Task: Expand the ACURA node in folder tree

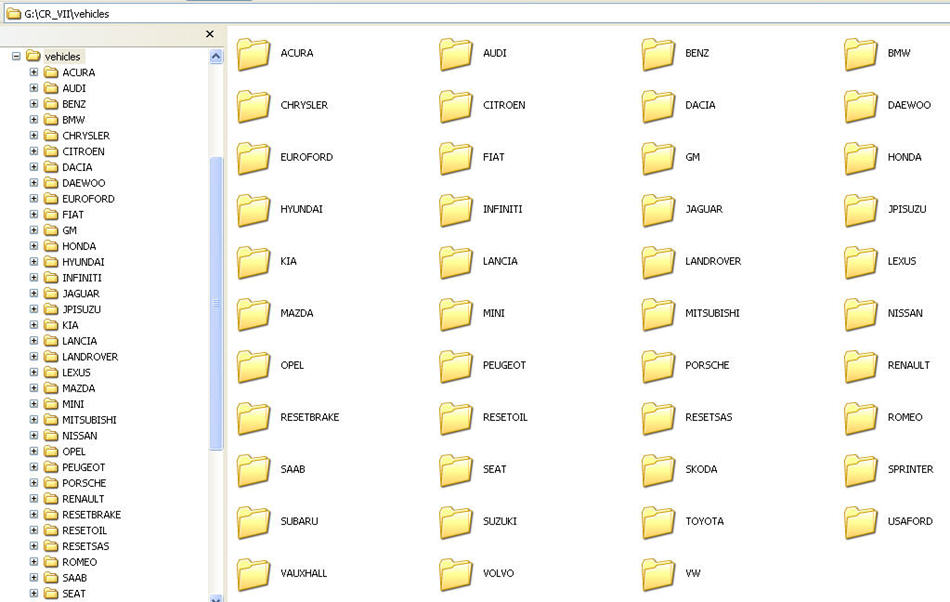Action: pos(34,72)
